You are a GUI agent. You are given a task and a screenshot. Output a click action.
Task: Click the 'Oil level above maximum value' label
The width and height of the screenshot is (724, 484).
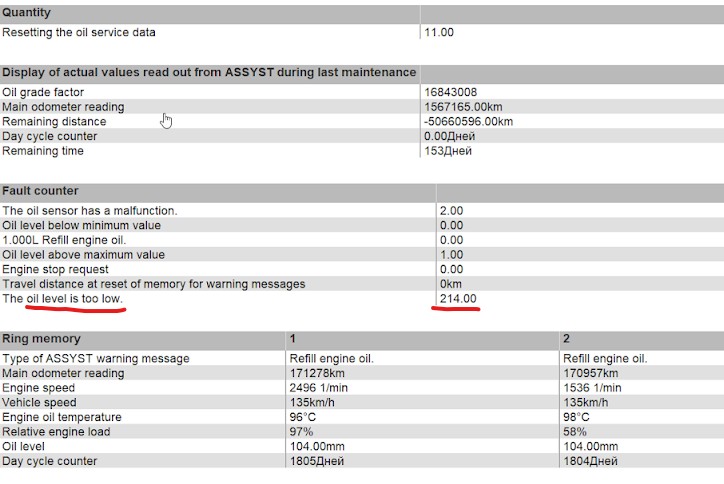click(x=83, y=255)
